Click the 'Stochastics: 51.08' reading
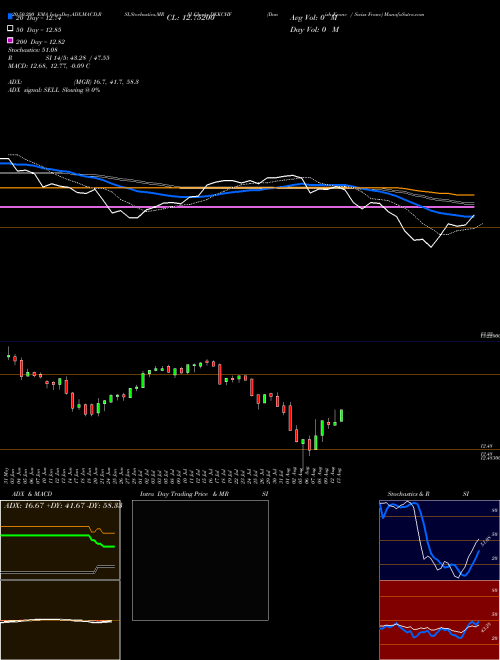Viewport: 500px width, 660px height. tap(33, 50)
